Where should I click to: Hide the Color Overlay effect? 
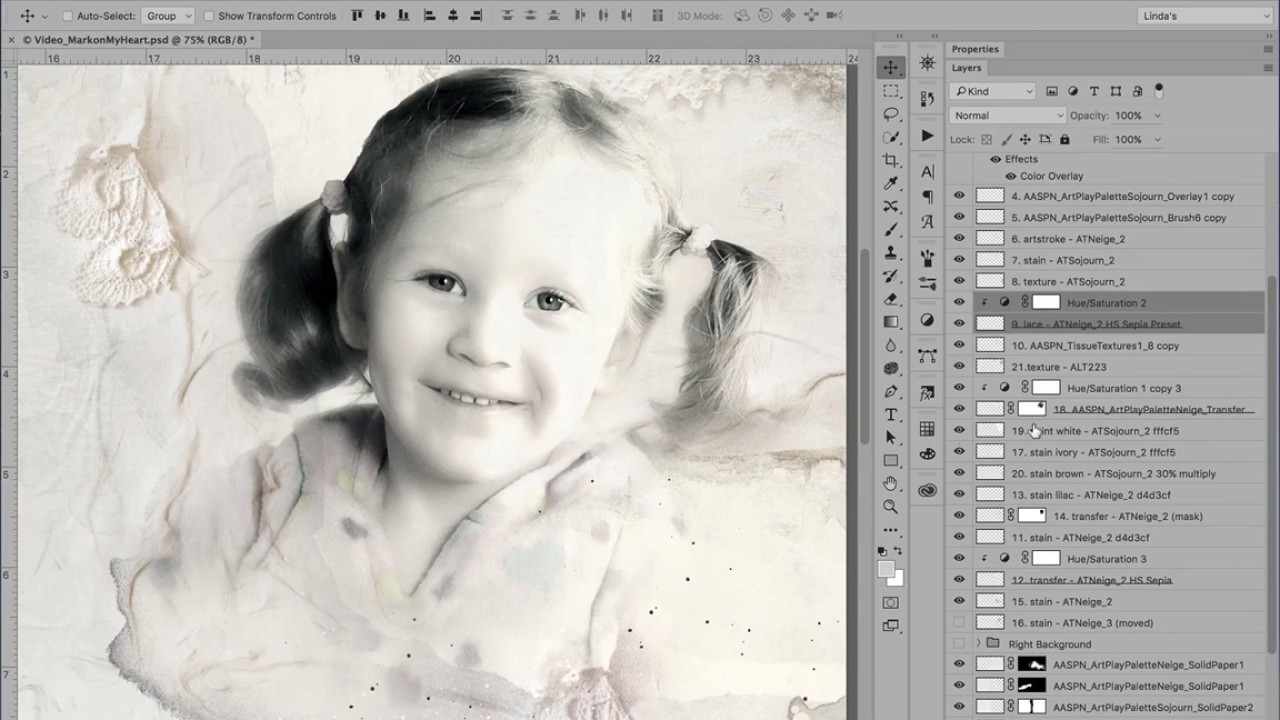(1010, 176)
